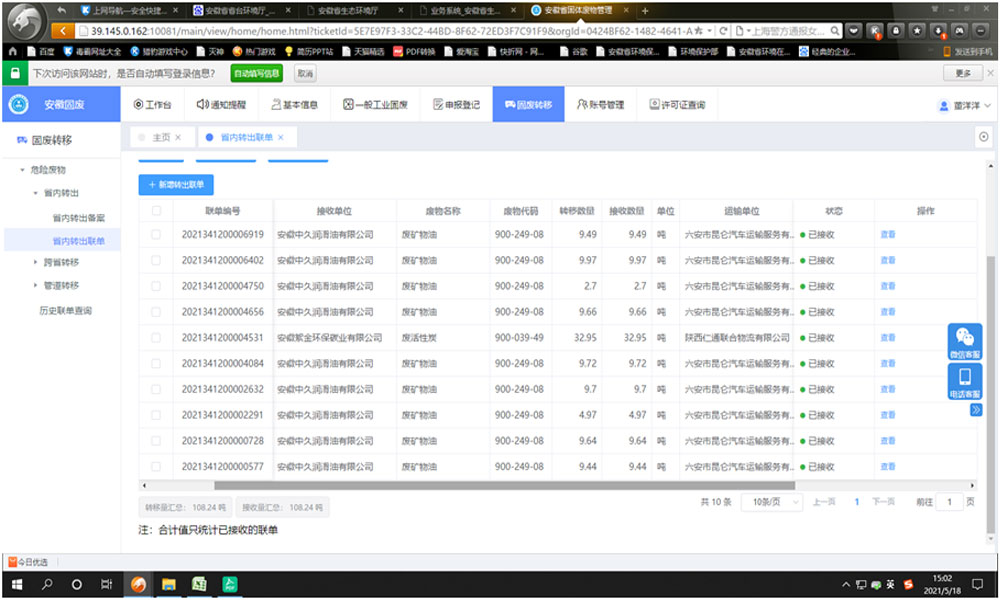The height and width of the screenshot is (600, 1000).
Task: Select the checkbox for 2021341200004531
Action: pyautogui.click(x=154, y=338)
